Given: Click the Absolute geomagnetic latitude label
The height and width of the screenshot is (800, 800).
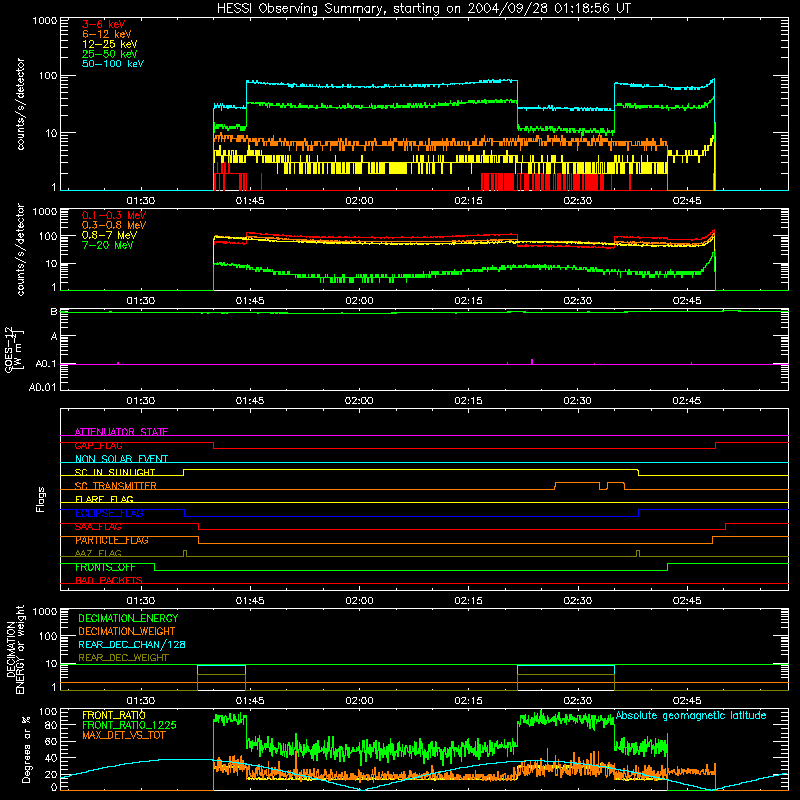Looking at the screenshot, I should click(691, 715).
